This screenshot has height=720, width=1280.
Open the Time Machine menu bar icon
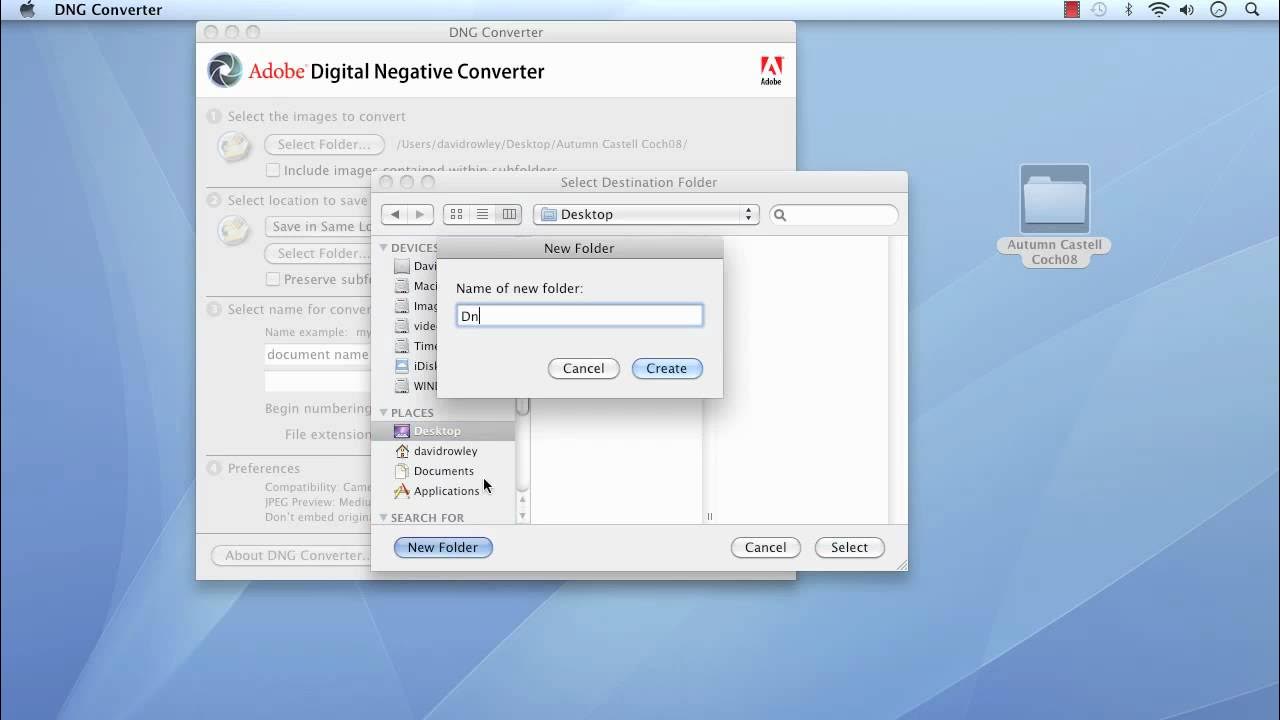(x=1099, y=10)
